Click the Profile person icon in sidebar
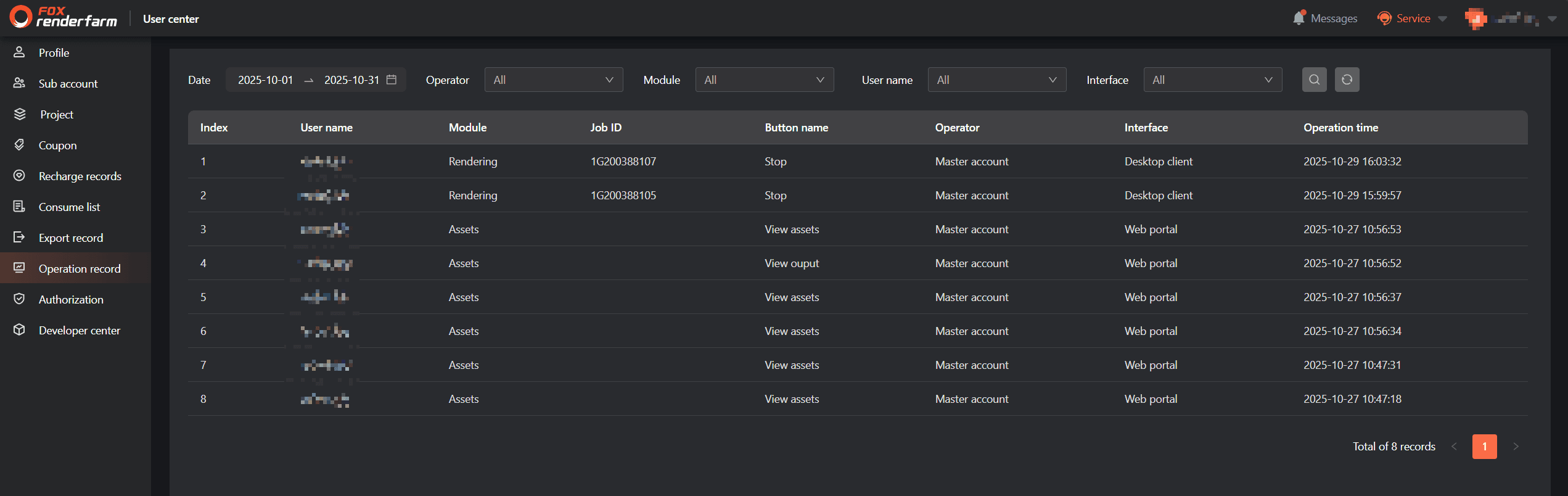 point(19,52)
